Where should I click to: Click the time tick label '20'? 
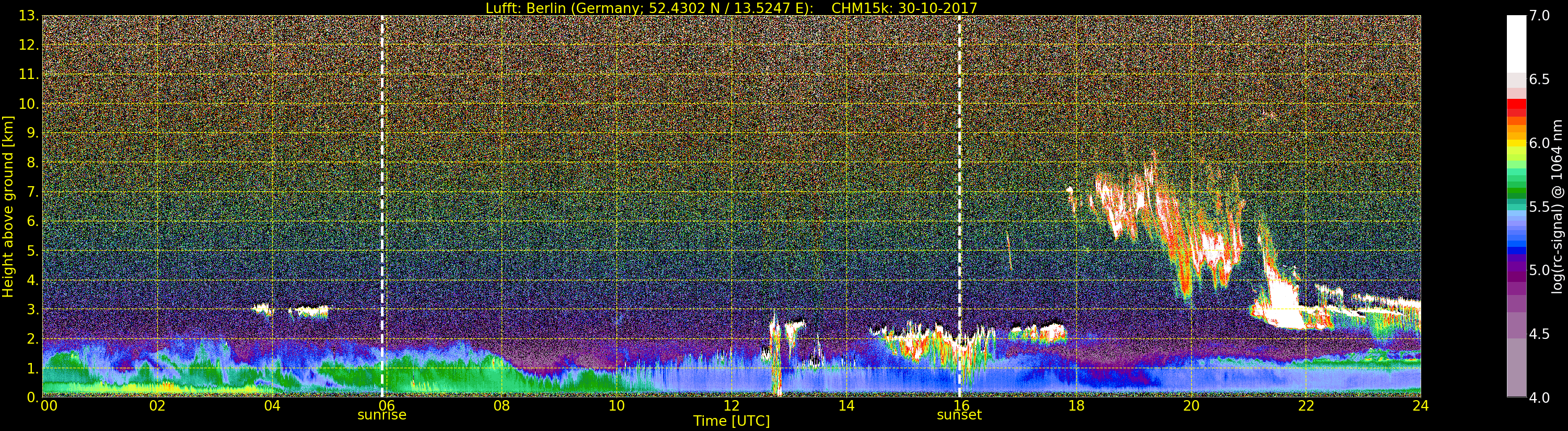(x=1191, y=405)
